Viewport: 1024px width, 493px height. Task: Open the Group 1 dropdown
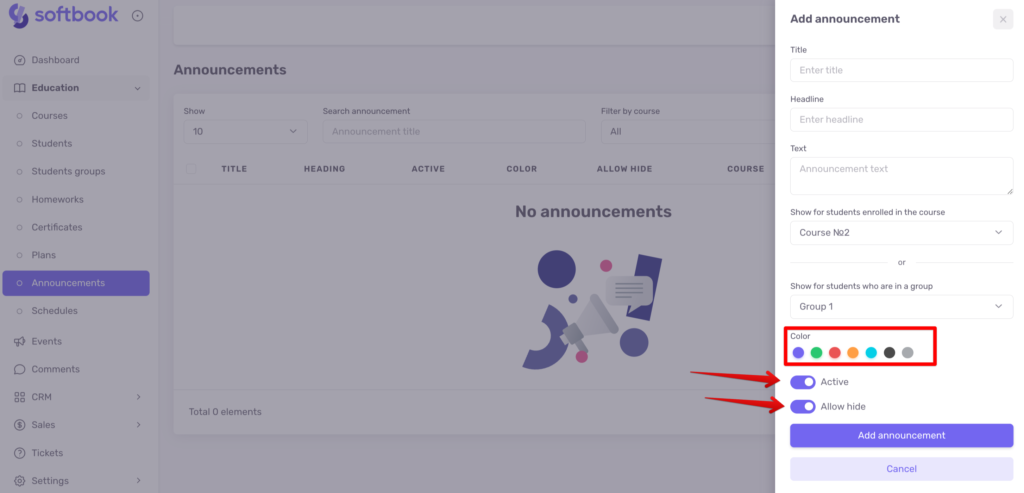[x=901, y=306]
